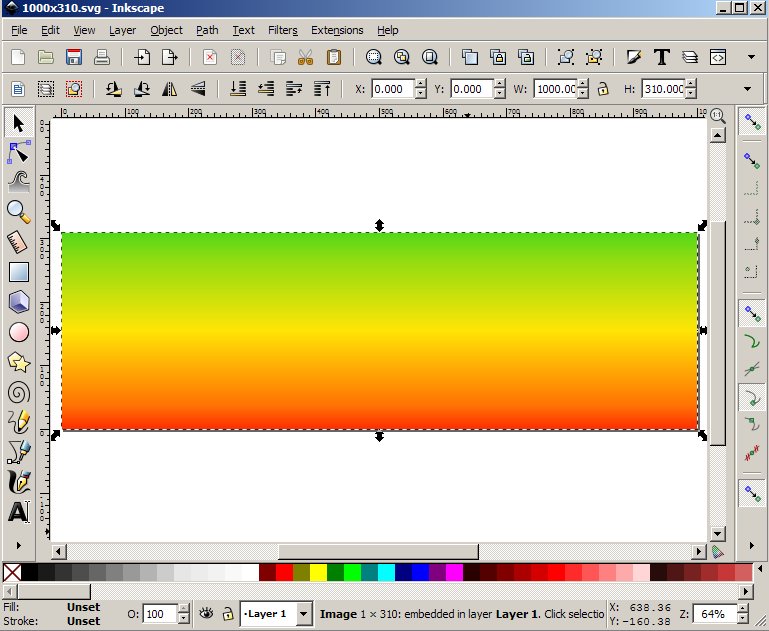The height and width of the screenshot is (631, 769).
Task: Select the Star polygon tool
Action: click(18, 362)
